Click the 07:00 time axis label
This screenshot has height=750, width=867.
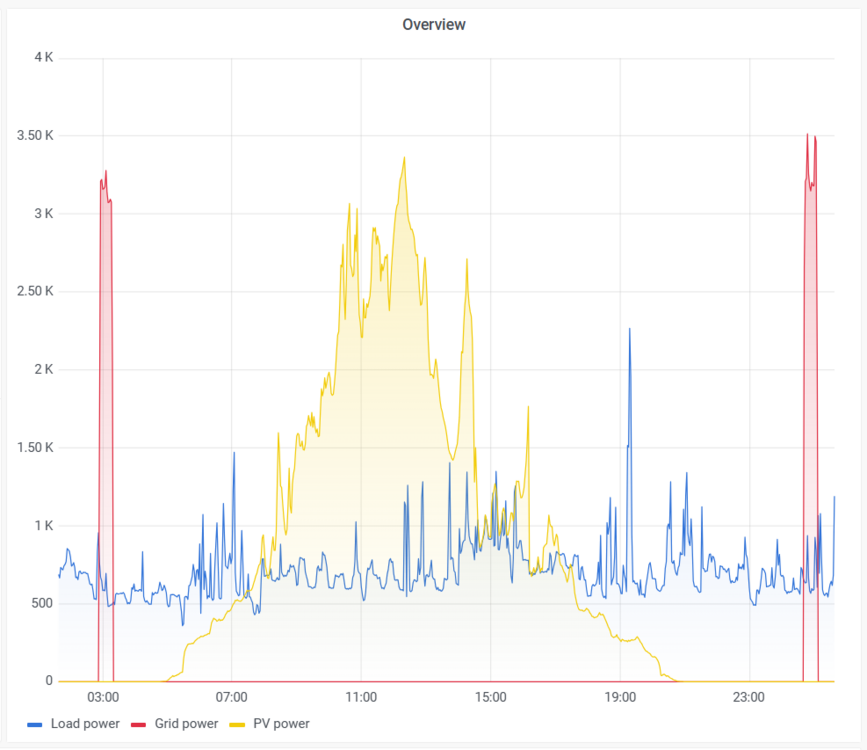click(231, 697)
